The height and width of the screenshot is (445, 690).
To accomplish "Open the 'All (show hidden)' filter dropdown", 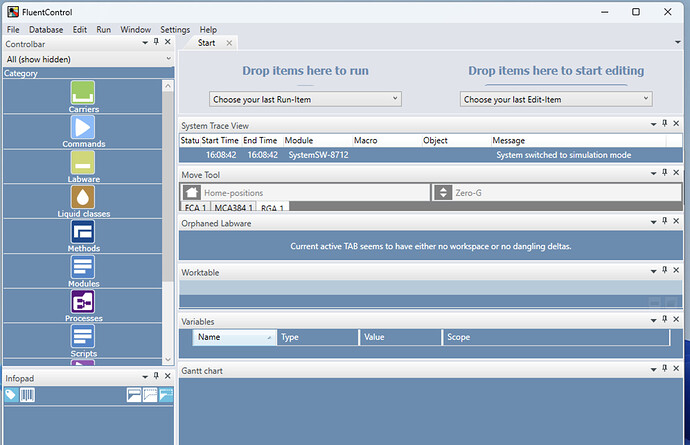I will pyautogui.click(x=87, y=59).
